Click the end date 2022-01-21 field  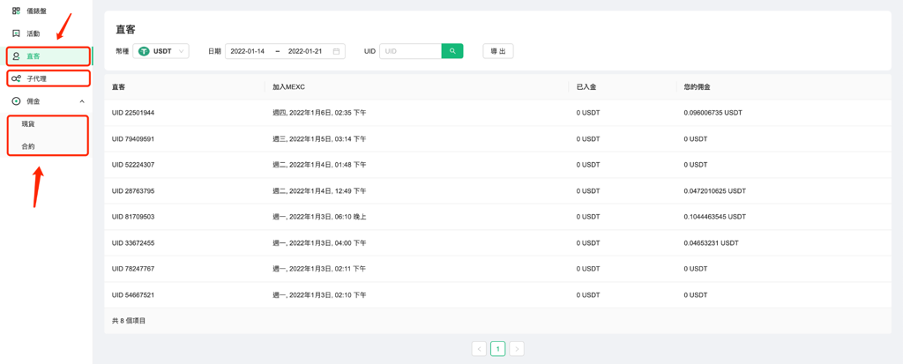(305, 51)
